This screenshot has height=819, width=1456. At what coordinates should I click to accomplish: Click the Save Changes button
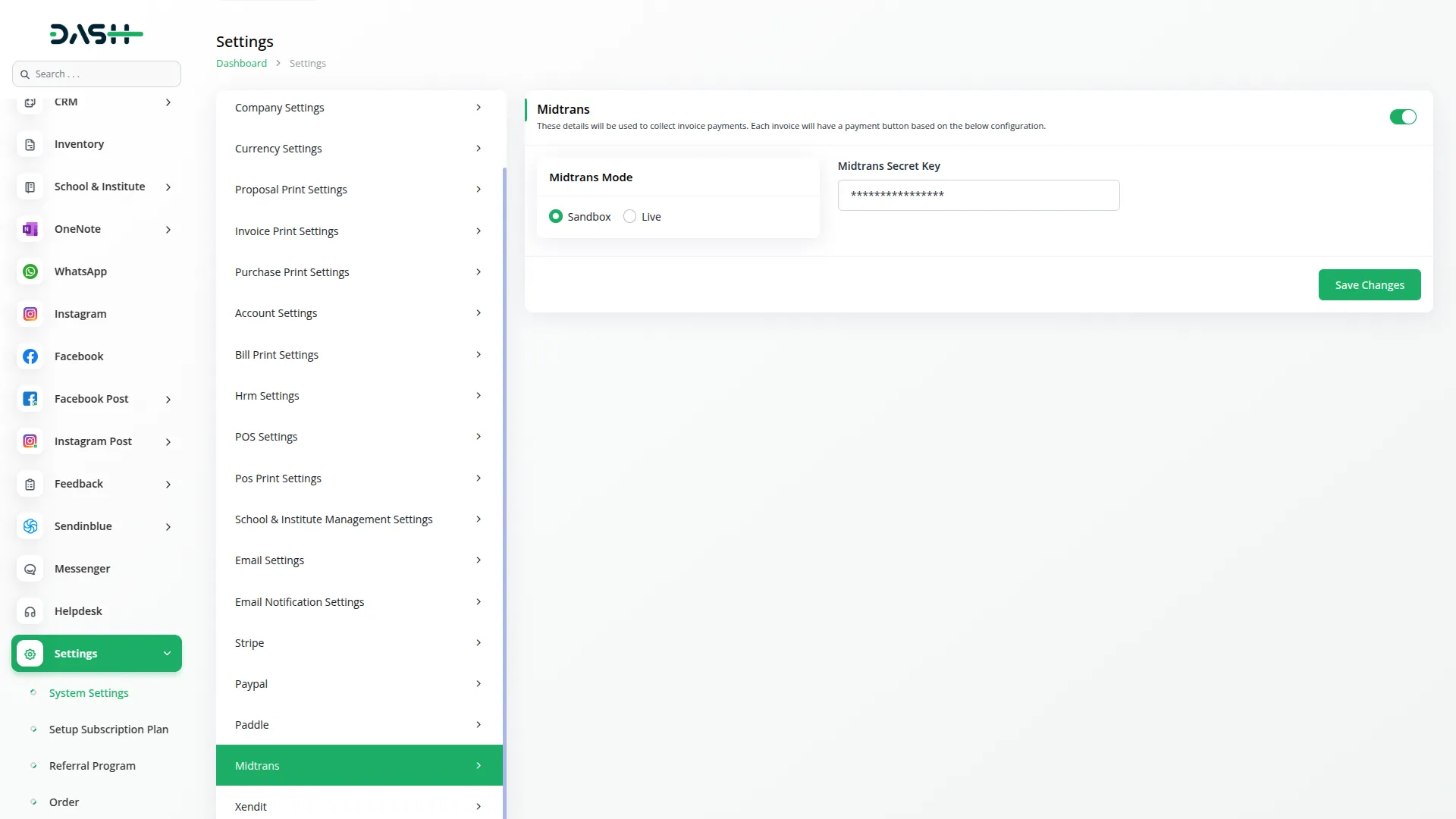point(1370,284)
